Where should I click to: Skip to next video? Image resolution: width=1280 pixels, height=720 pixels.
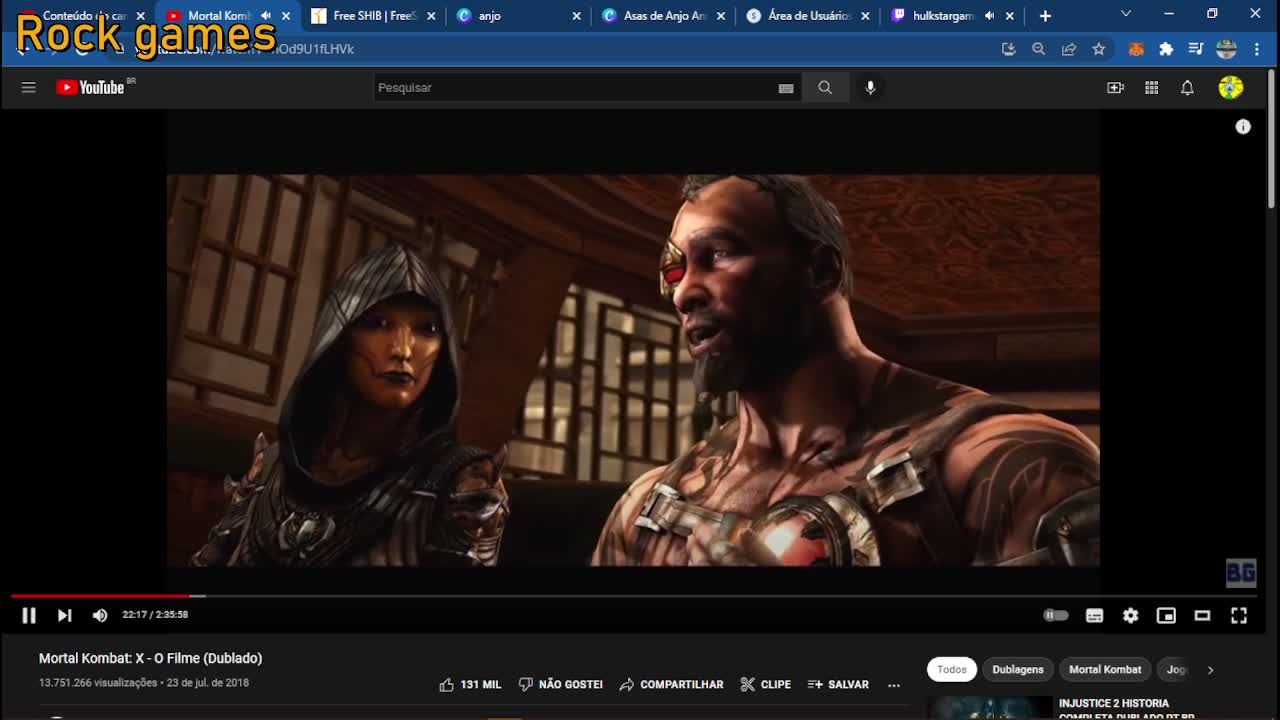point(64,615)
